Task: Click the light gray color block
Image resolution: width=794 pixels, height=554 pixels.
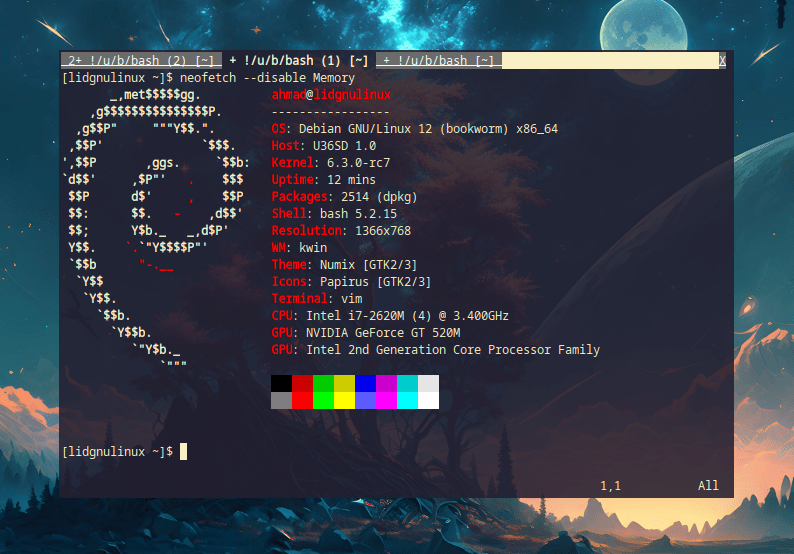Action: click(428, 383)
